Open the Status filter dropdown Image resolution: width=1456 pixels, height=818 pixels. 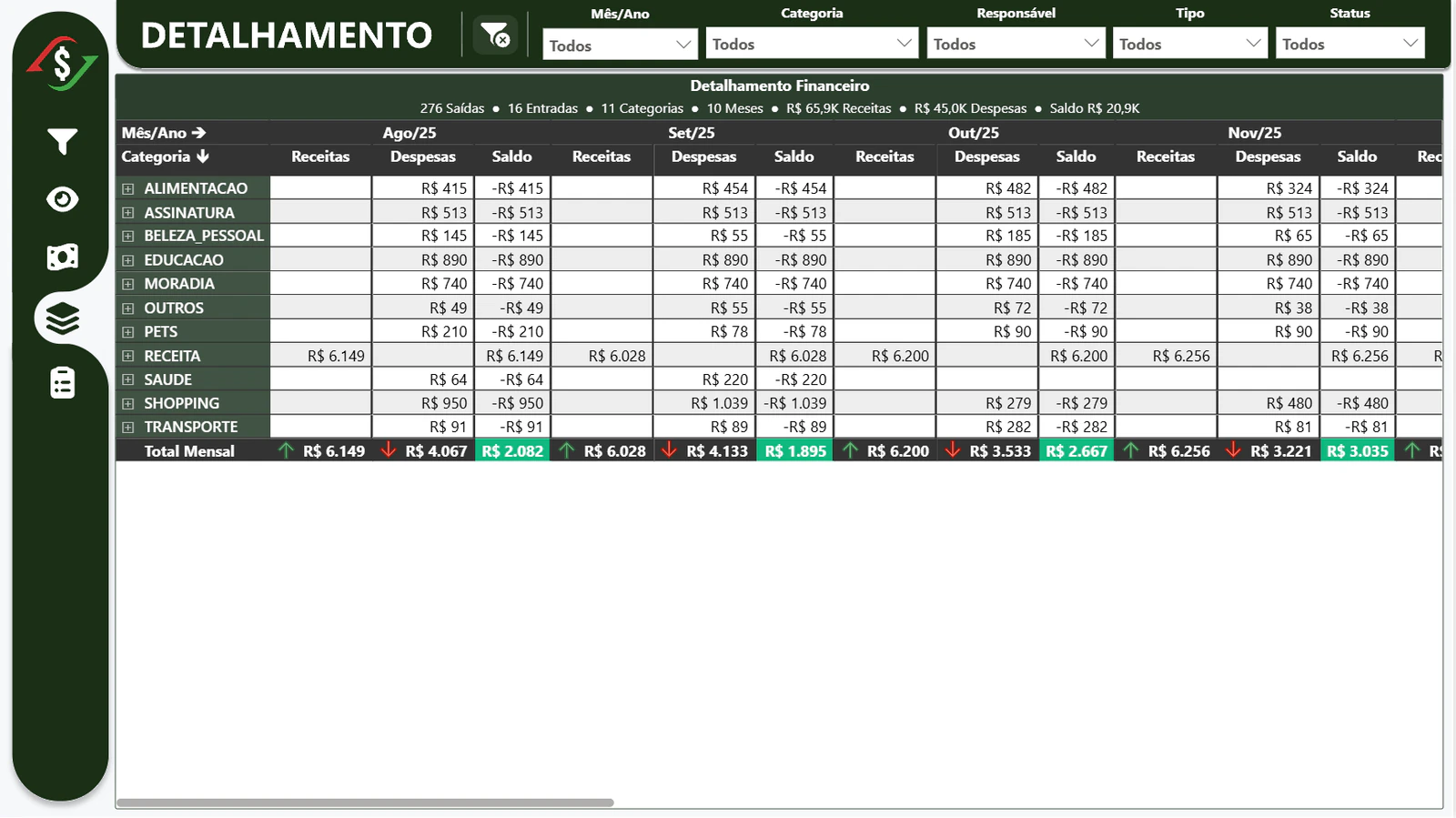click(1350, 44)
